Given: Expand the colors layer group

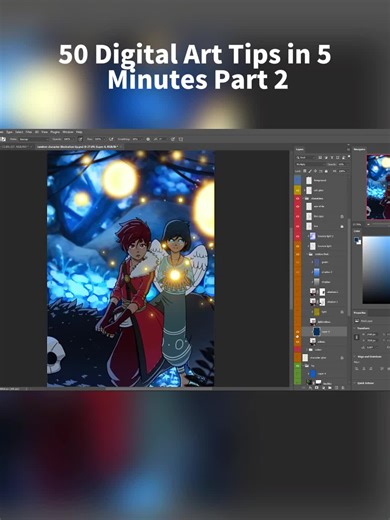Looking at the screenshot, I should point(307,350).
